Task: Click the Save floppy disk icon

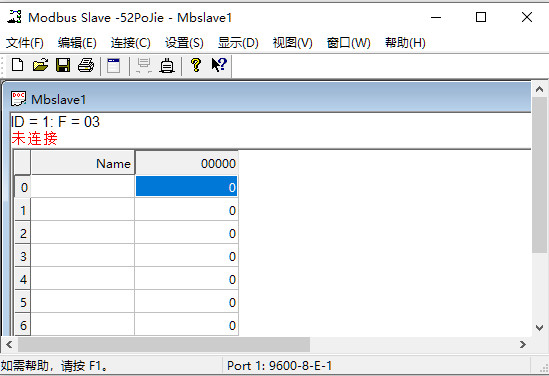Action: tap(63, 65)
